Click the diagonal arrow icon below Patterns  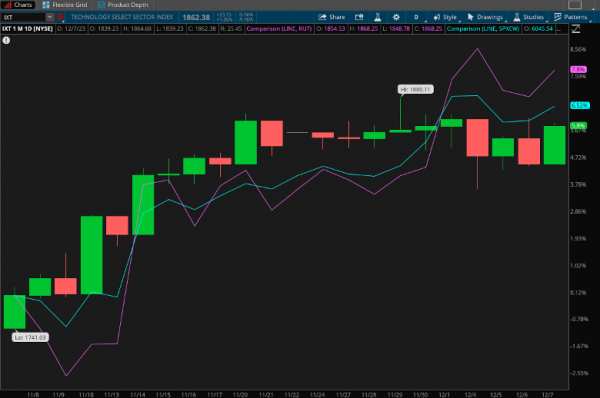[x=576, y=29]
